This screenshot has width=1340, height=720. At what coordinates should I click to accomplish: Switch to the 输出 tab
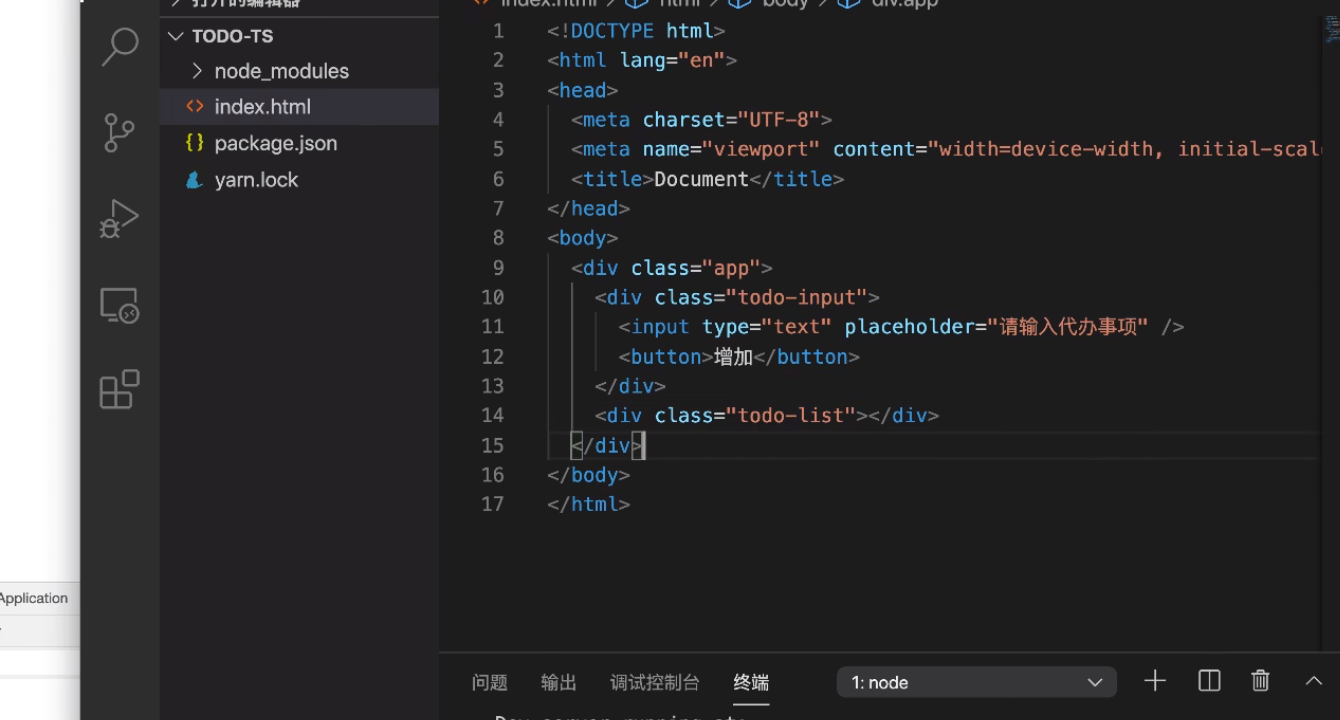click(558, 682)
